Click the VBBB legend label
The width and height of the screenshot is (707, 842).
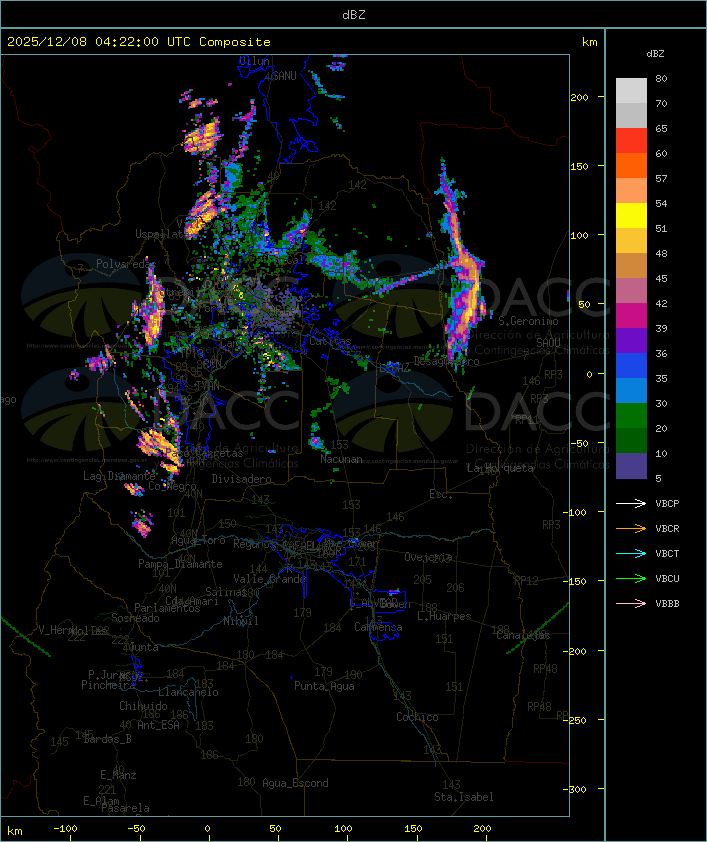[667, 604]
